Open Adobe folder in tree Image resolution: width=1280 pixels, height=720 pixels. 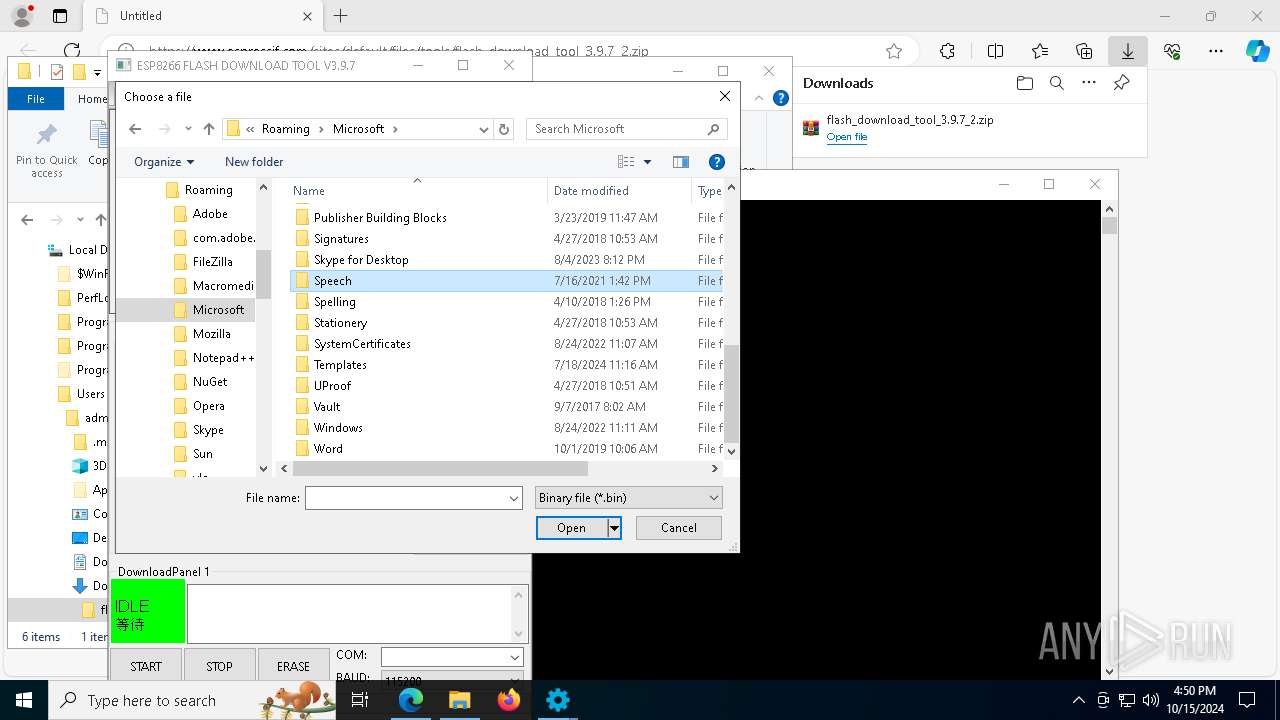pyautogui.click(x=210, y=214)
